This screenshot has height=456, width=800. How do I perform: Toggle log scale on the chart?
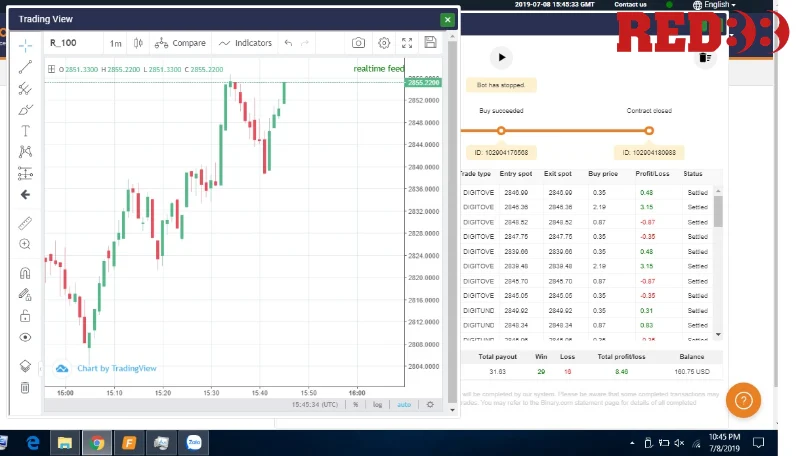pos(378,405)
